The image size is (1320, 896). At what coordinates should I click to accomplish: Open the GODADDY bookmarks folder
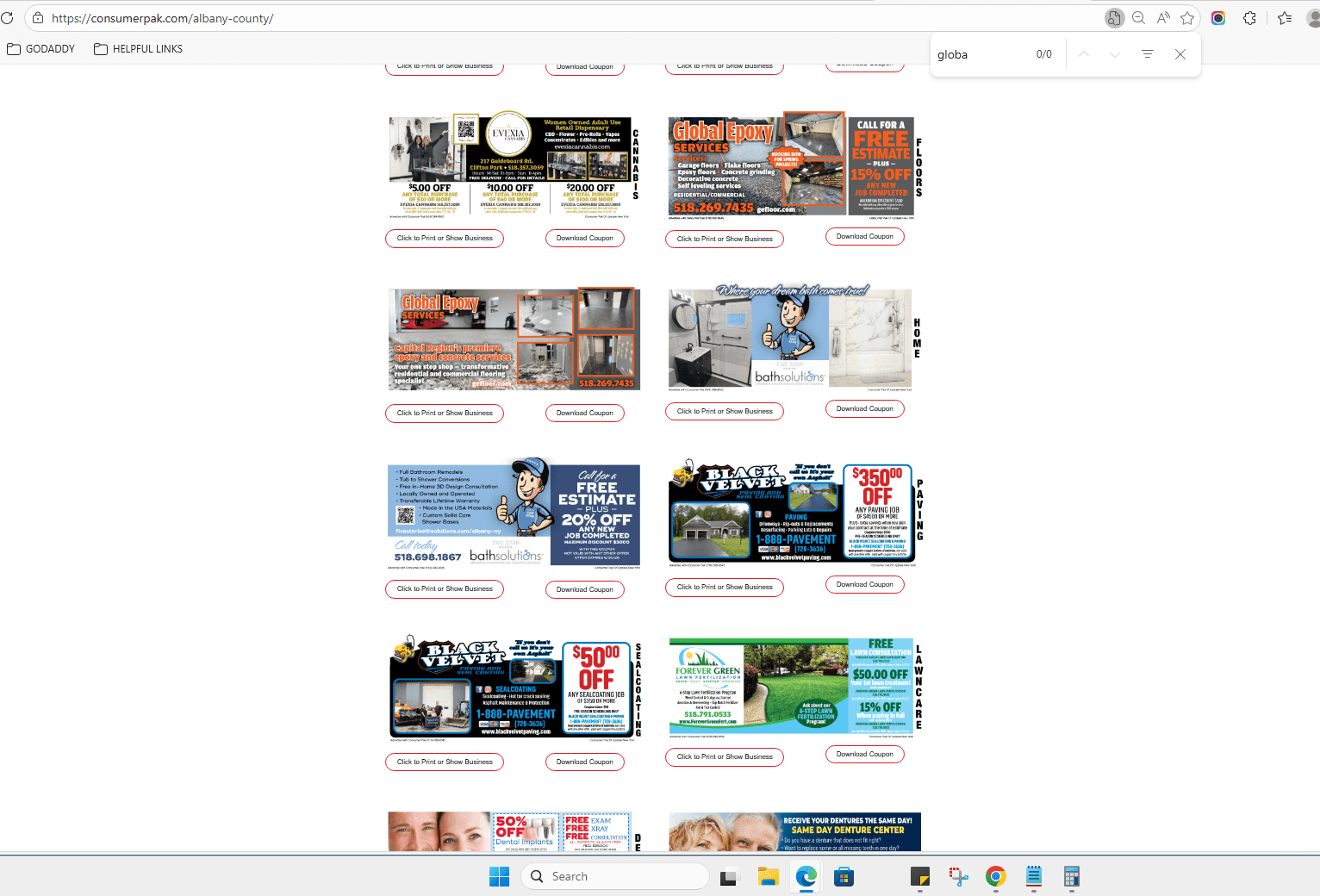pyautogui.click(x=41, y=49)
